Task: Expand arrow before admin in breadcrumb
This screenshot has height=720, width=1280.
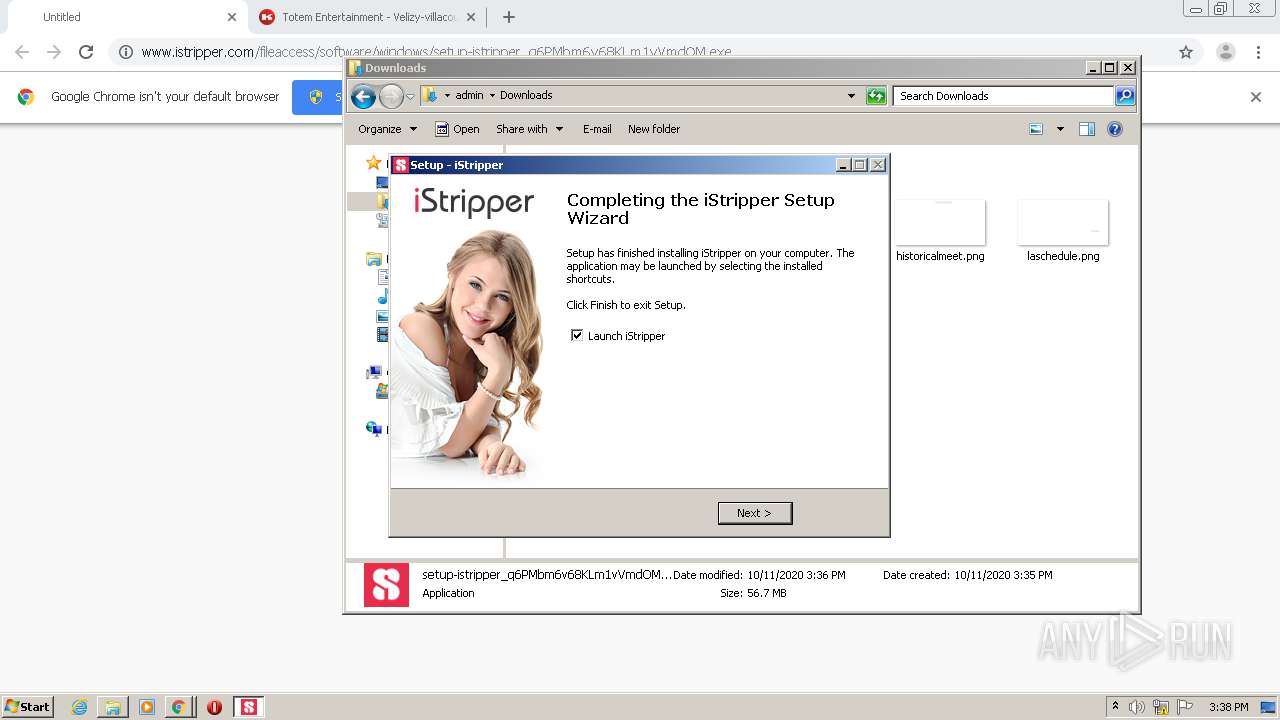Action: click(447, 96)
